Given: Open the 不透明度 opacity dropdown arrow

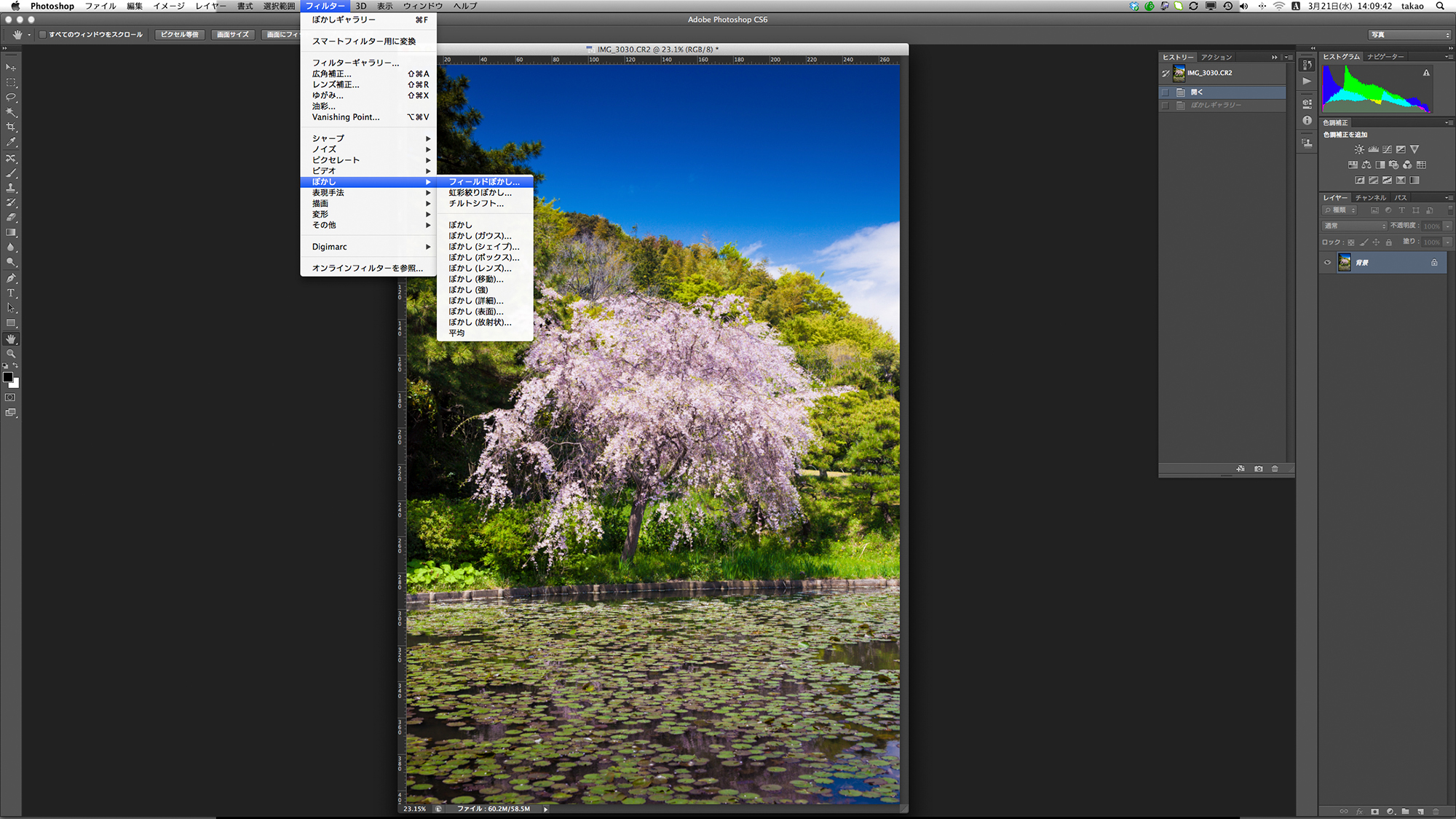Looking at the screenshot, I should pyautogui.click(x=1447, y=226).
